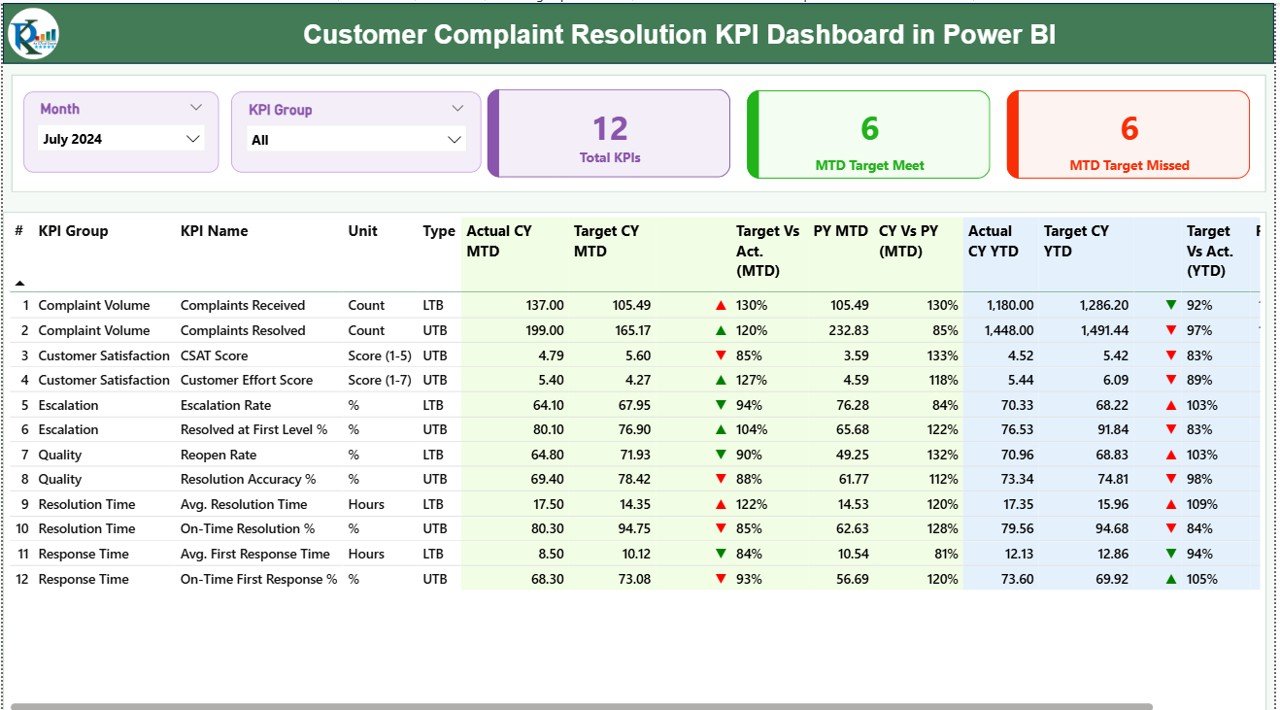Sort by KPI Name column header
Screen dimensions: 1280x710
(214, 231)
